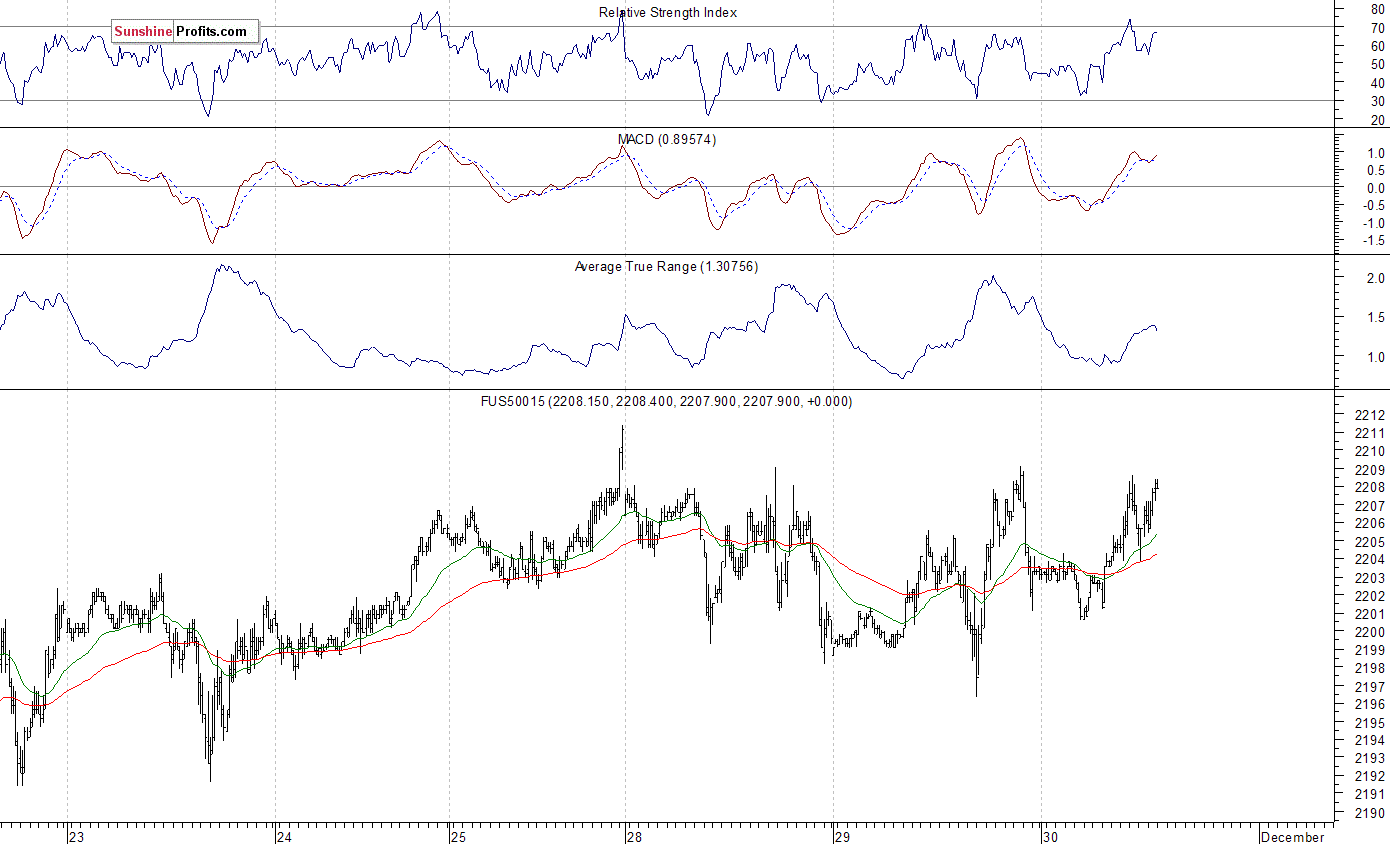Click ATR axis value 1.0
Viewport: 1390px width, 844px height.
1375,357
